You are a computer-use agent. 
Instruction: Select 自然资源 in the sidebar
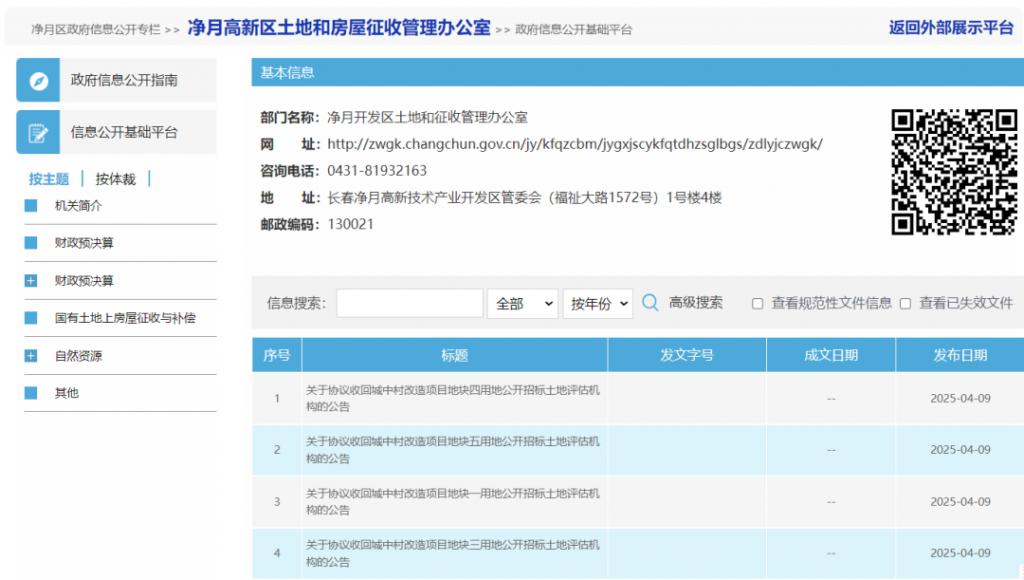(x=78, y=356)
